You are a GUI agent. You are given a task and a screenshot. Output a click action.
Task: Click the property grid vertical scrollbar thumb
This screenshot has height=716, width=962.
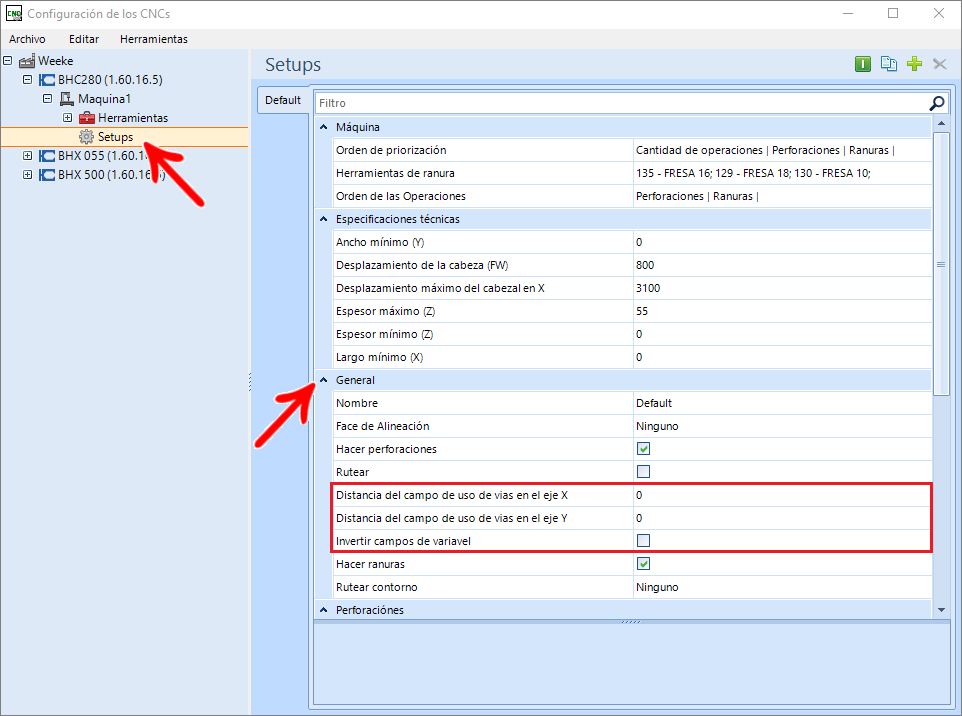pos(941,264)
